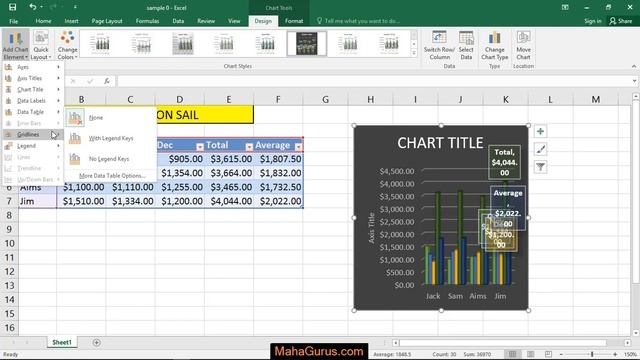Click the zoom slider handle
The height and width of the screenshot is (360, 640).
click(x=592, y=354)
